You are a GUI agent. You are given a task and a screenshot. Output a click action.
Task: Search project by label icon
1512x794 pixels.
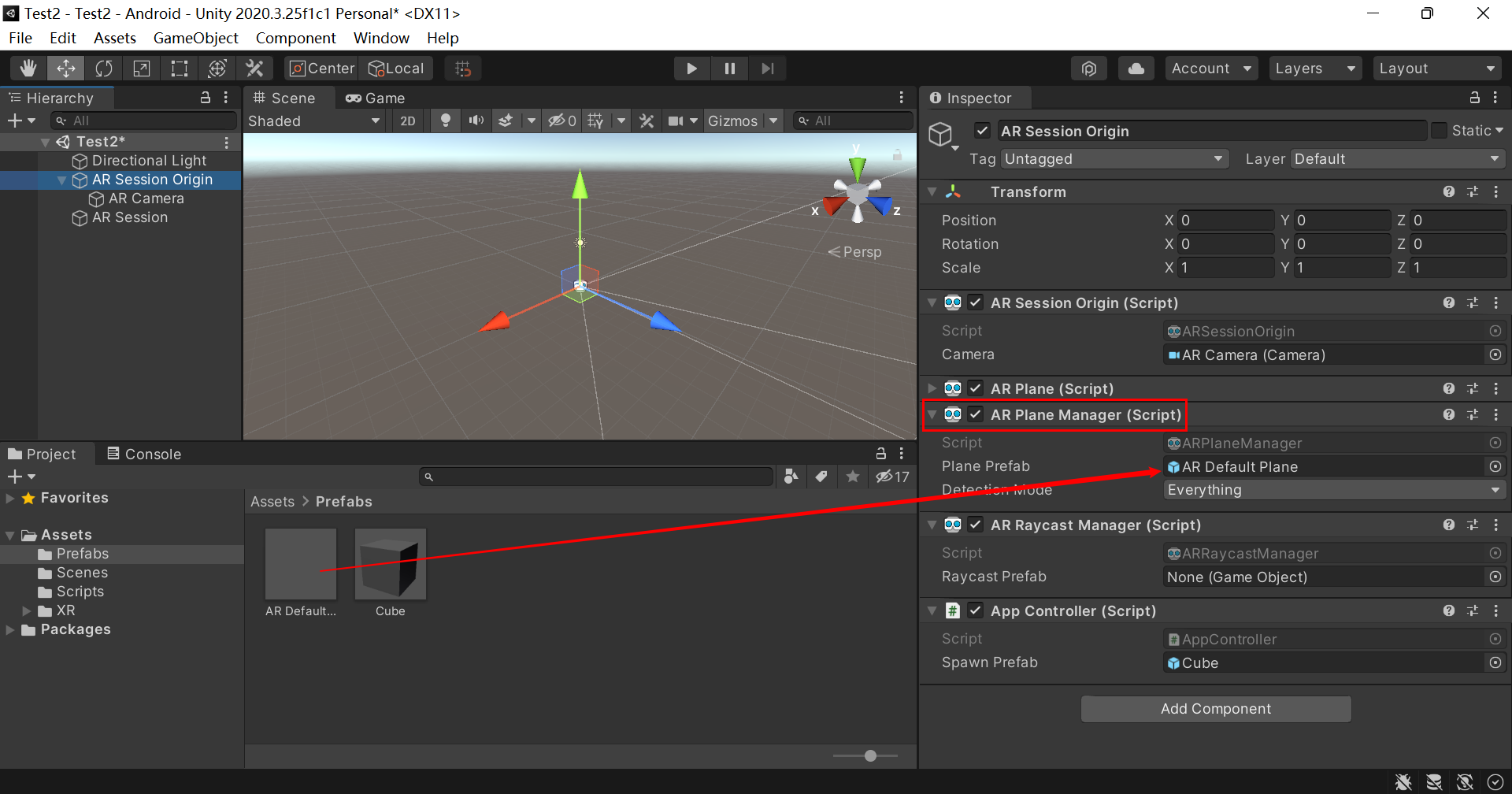click(821, 476)
